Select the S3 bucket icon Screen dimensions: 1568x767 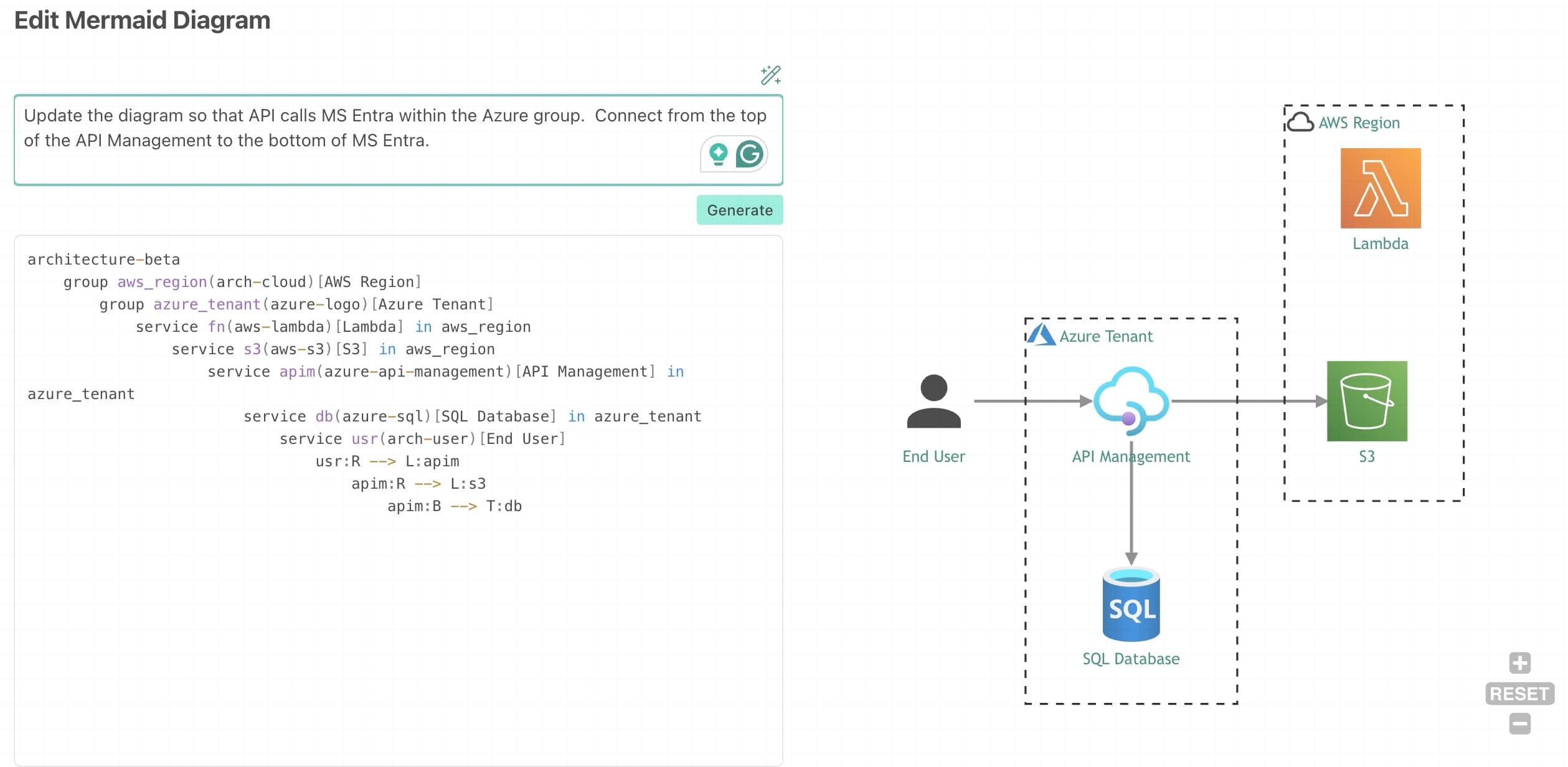(x=1367, y=401)
